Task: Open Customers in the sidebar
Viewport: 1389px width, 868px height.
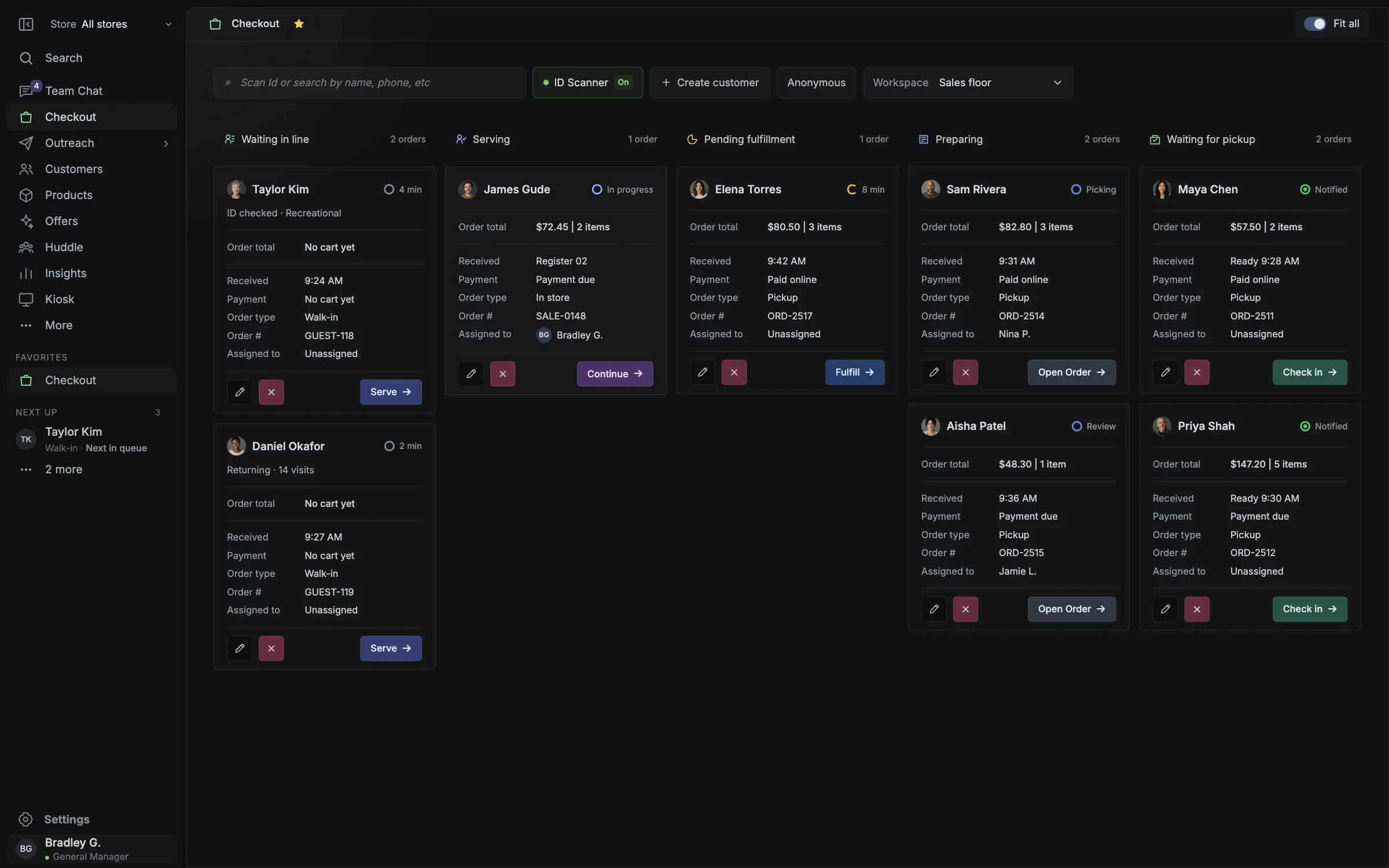Action: 91,169
